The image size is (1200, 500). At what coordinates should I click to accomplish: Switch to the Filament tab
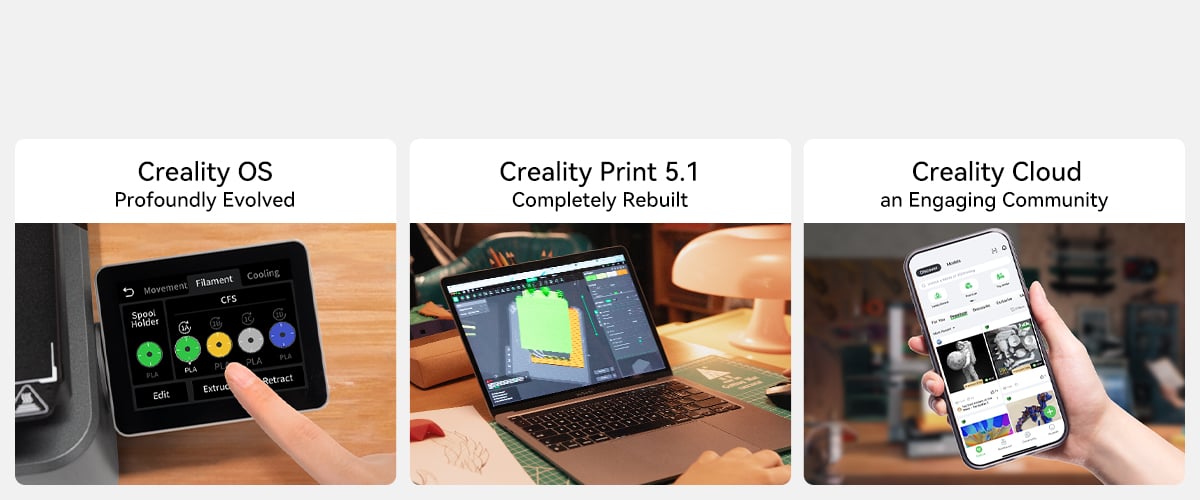point(215,281)
